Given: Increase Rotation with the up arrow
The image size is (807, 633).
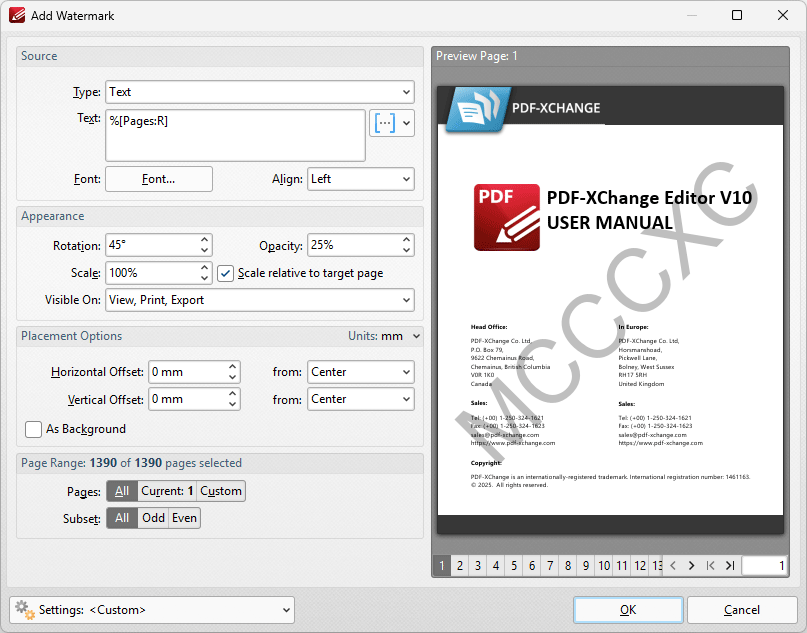Looking at the screenshot, I should [204, 240].
